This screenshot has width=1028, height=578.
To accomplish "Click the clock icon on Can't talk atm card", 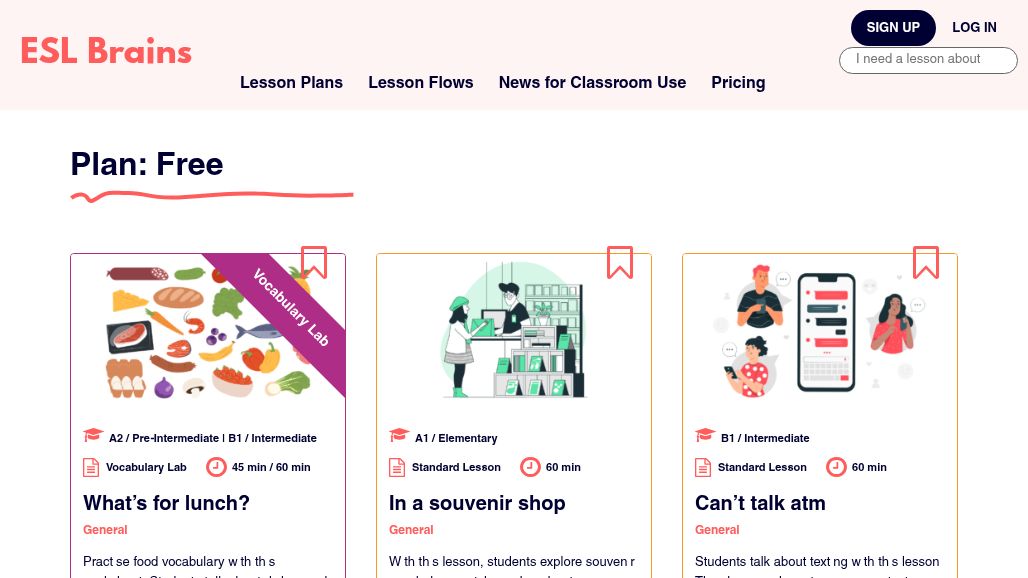I will [836, 467].
